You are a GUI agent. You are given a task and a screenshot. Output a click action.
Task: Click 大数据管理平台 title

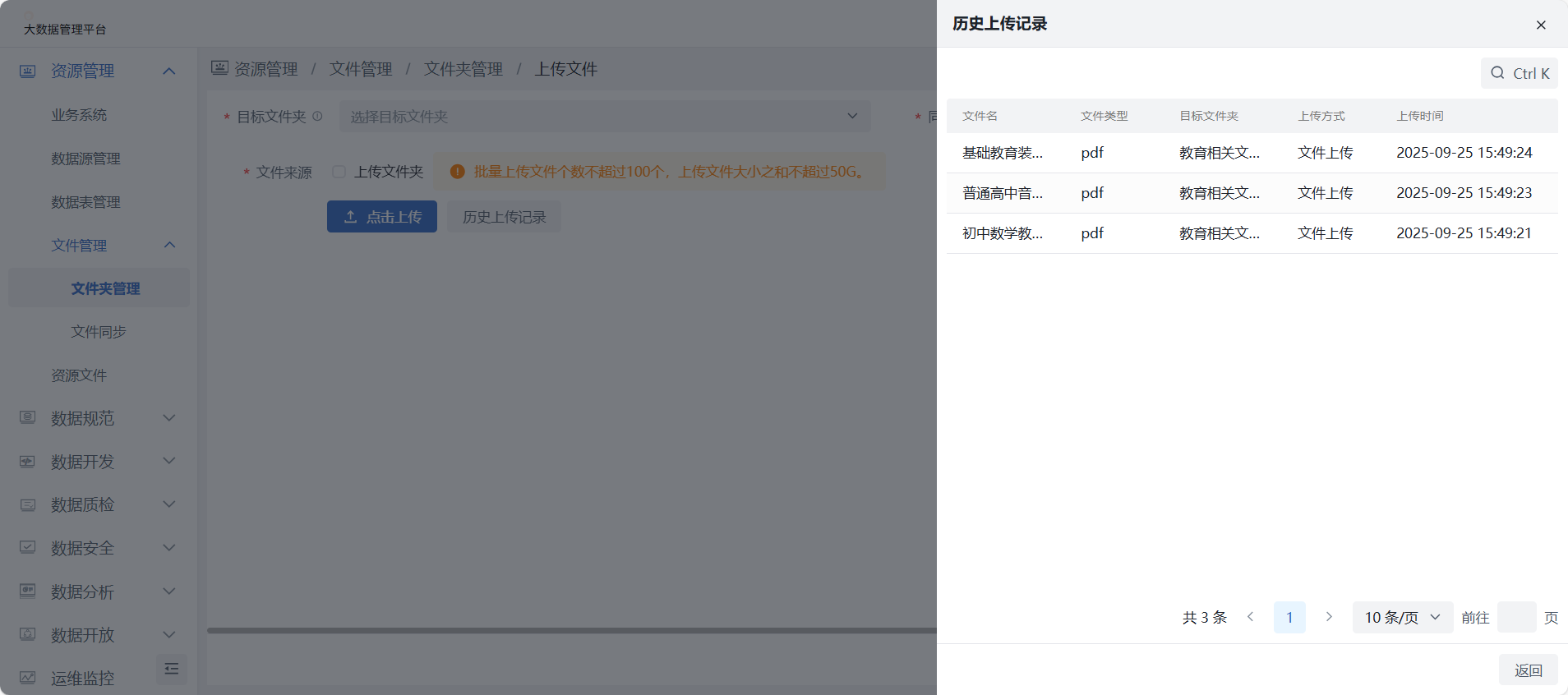click(65, 30)
